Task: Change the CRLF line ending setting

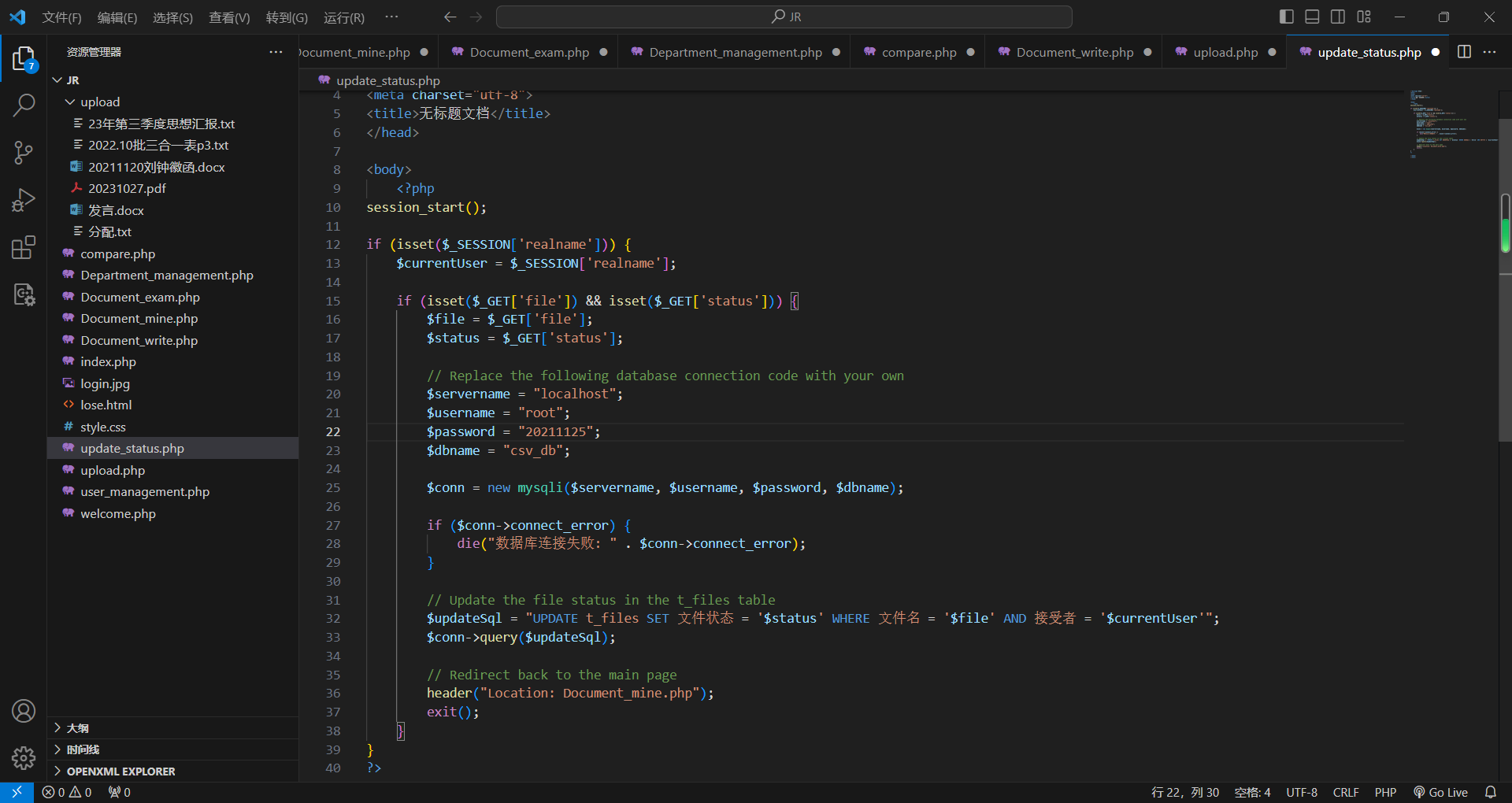Action: 1345,792
